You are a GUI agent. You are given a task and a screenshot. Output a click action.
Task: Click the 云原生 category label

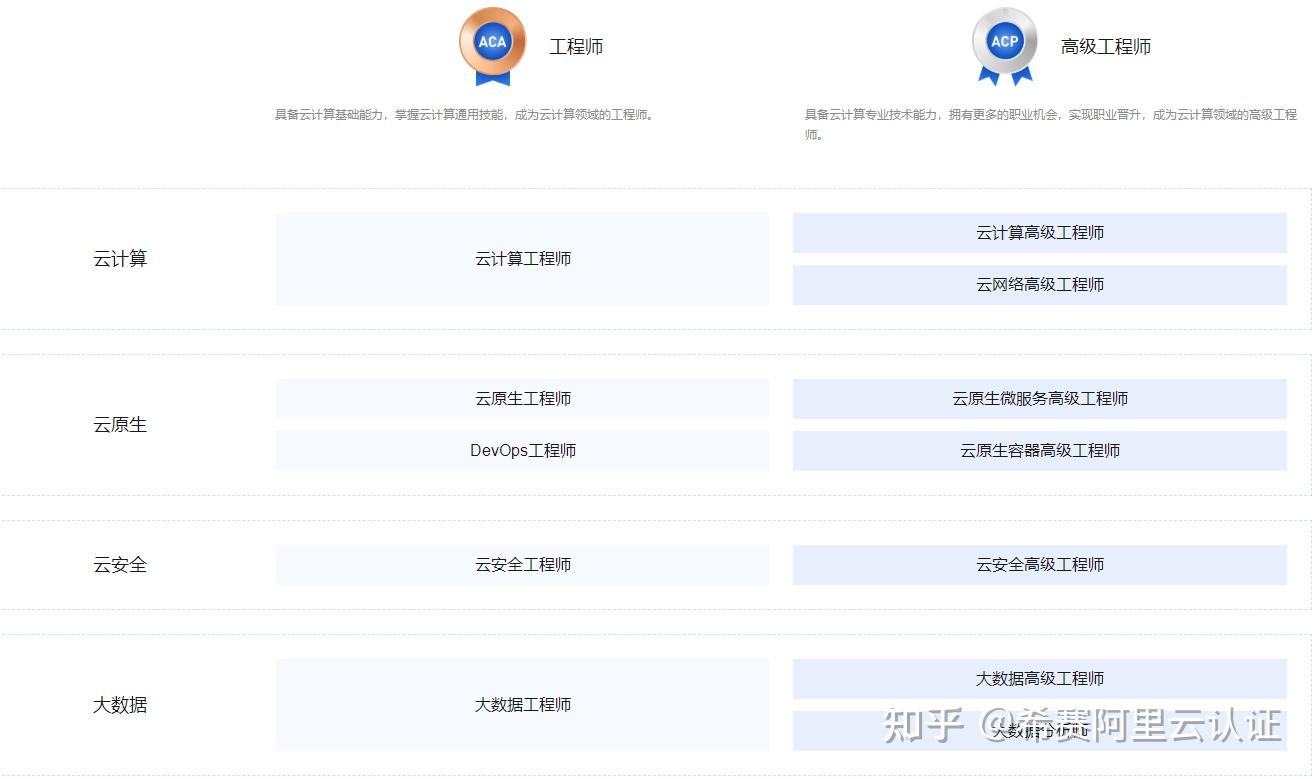pos(119,424)
